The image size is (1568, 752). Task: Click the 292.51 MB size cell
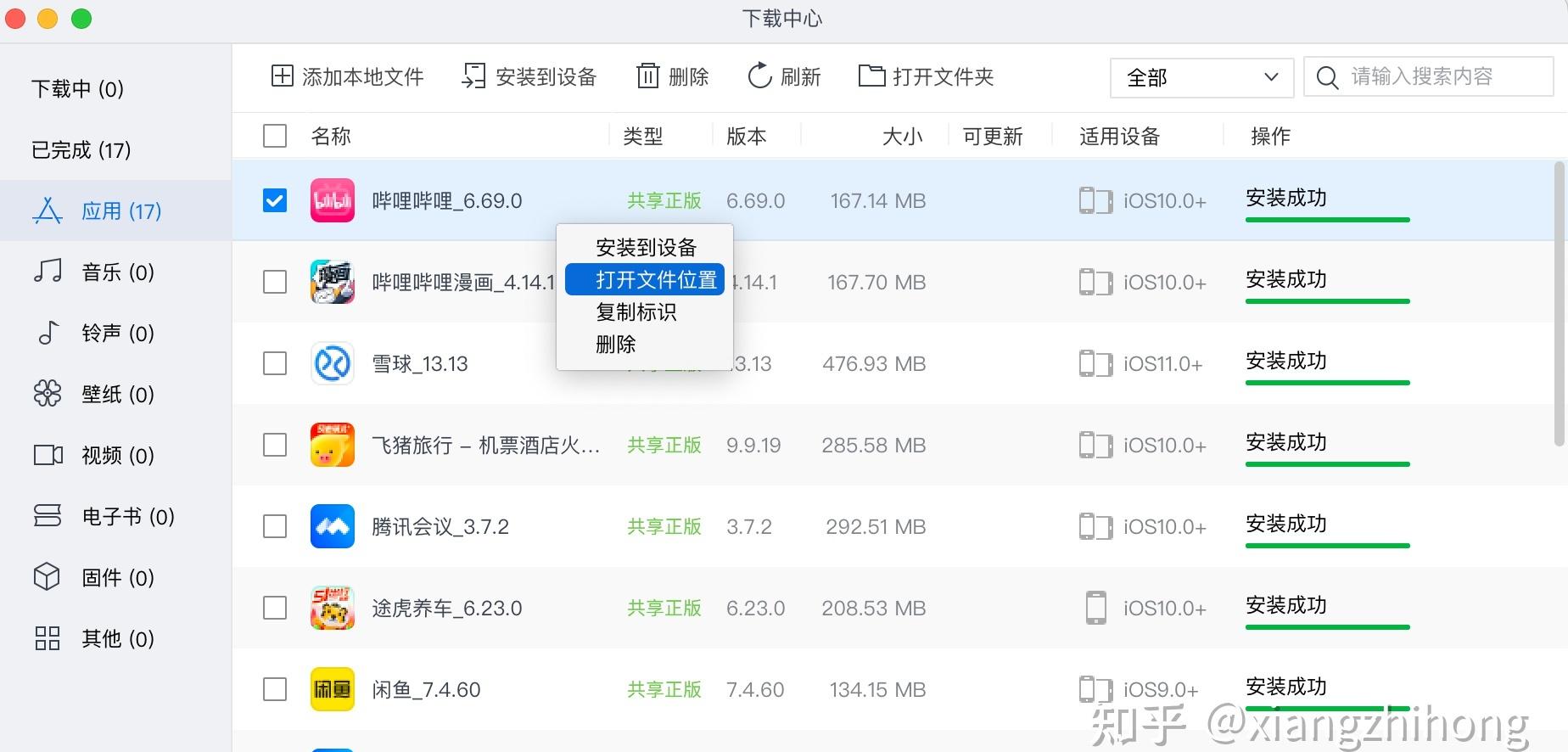point(876,527)
